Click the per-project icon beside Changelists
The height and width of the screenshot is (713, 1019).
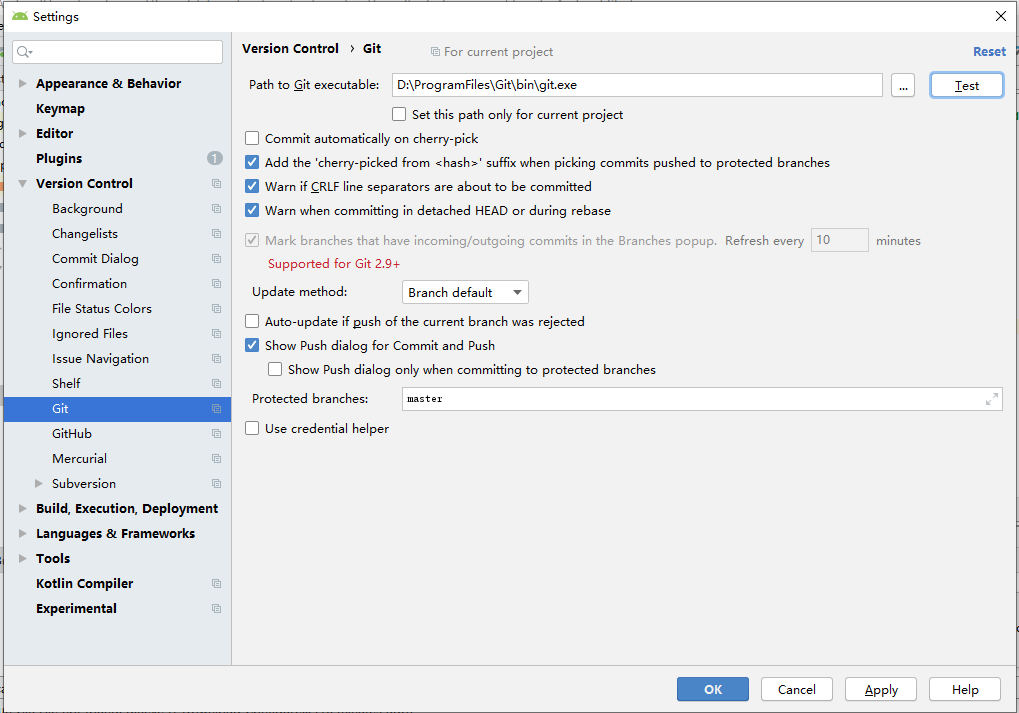(x=216, y=234)
